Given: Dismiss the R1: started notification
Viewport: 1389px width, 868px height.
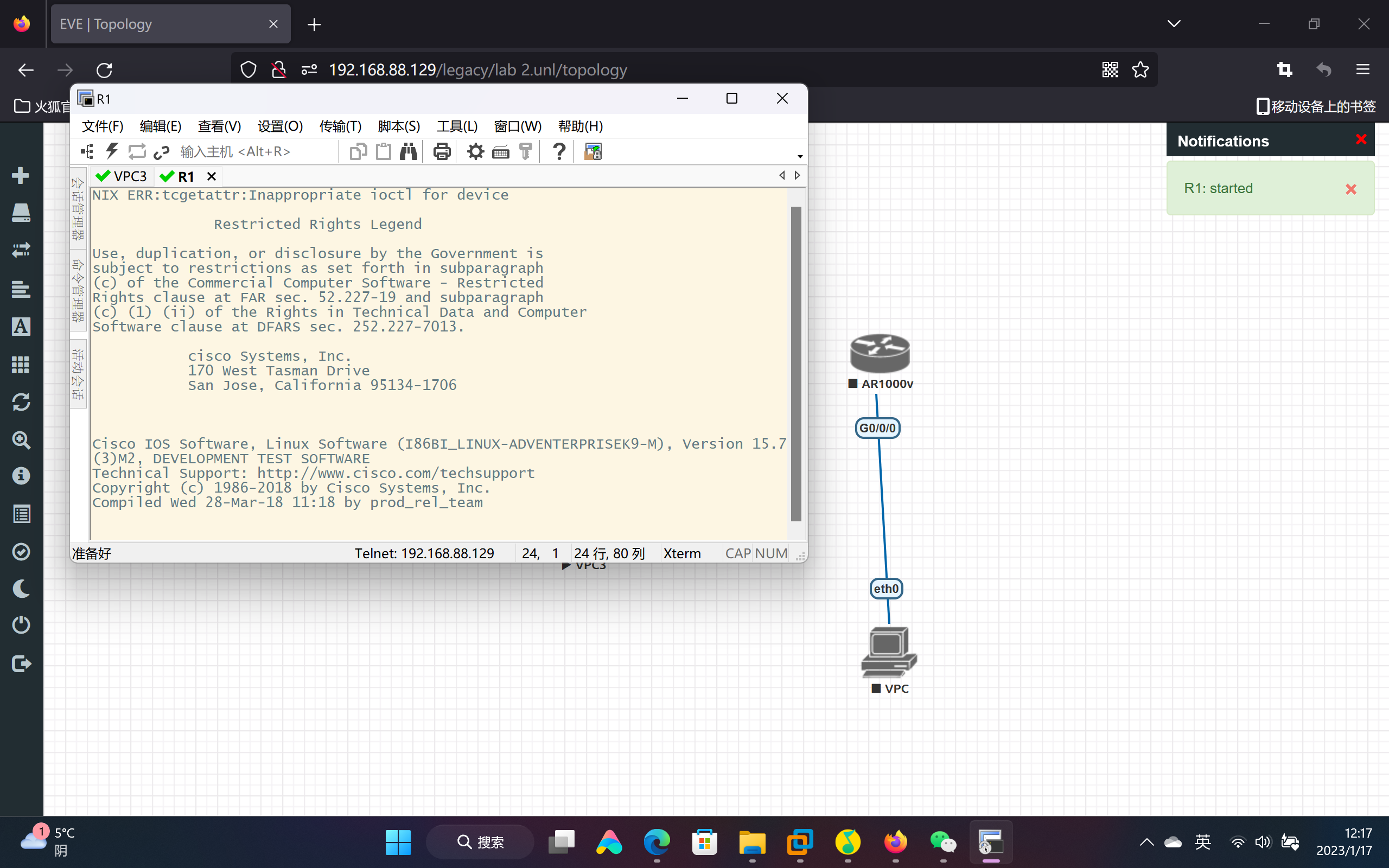Looking at the screenshot, I should click(1350, 189).
